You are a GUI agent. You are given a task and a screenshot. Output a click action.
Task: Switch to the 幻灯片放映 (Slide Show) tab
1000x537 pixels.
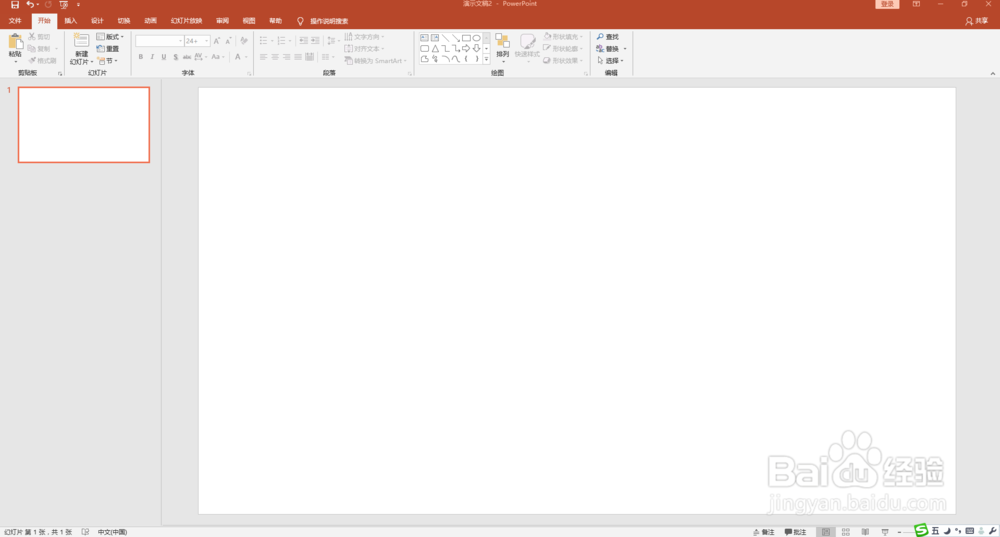(186, 21)
